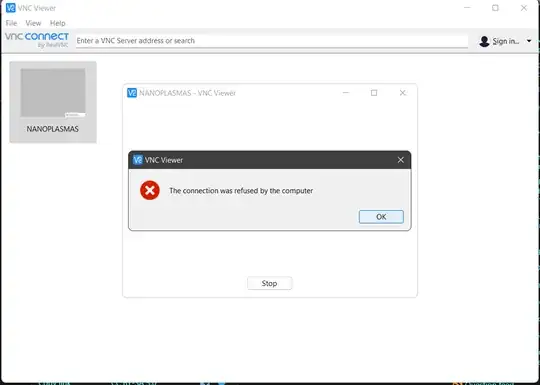Minimize the NANOPLASMAS - VNC Viewer window
540x385 pixels.
coord(346,93)
